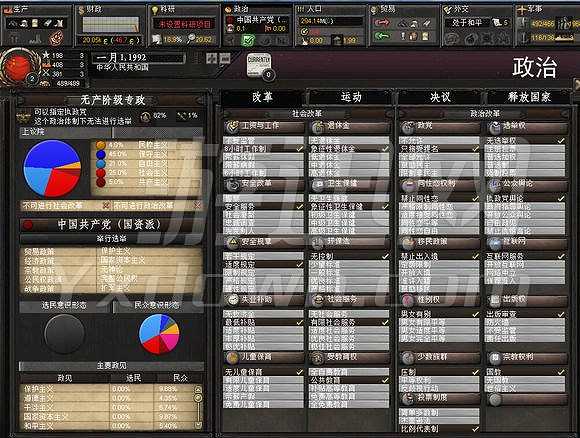580x438 pixels.
Task: Click the China flag emblem
Action: coord(19,67)
